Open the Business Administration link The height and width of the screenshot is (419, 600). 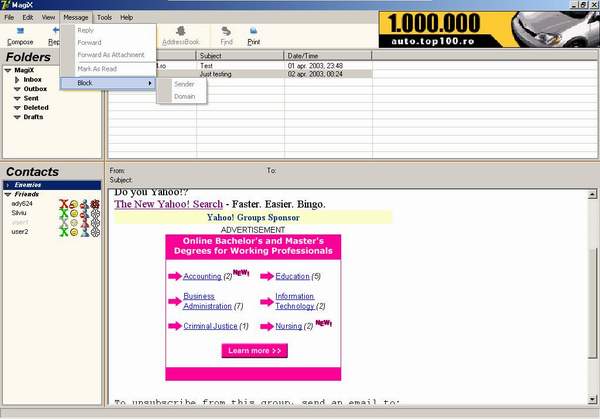207,301
